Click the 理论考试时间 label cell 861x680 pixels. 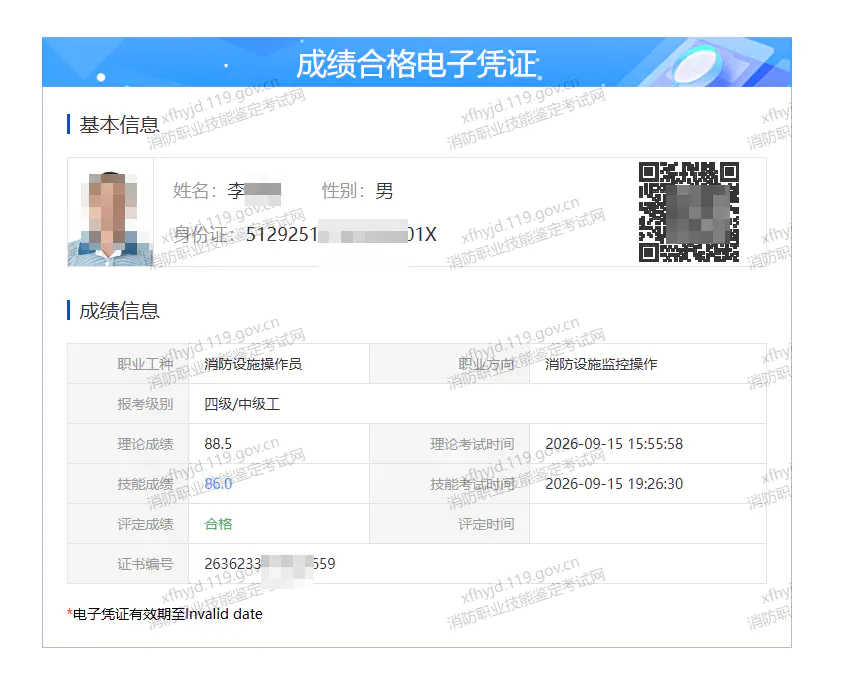click(450, 444)
